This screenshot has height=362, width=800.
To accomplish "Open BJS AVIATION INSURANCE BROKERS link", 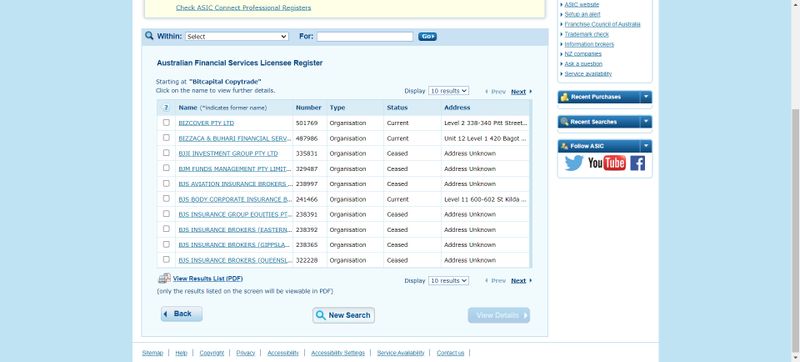I will (x=235, y=184).
